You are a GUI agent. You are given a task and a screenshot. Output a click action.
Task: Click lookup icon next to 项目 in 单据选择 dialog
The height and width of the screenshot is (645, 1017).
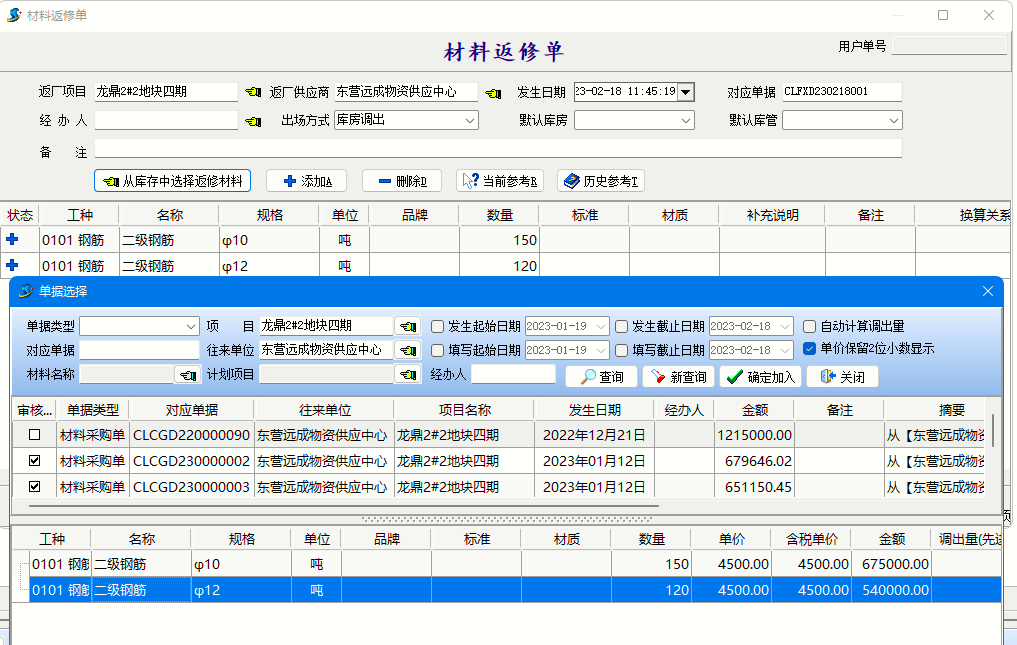pyautogui.click(x=407, y=326)
